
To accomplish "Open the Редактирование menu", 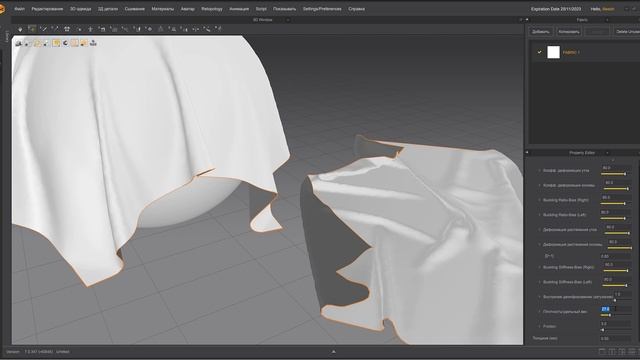I will (47, 9).
